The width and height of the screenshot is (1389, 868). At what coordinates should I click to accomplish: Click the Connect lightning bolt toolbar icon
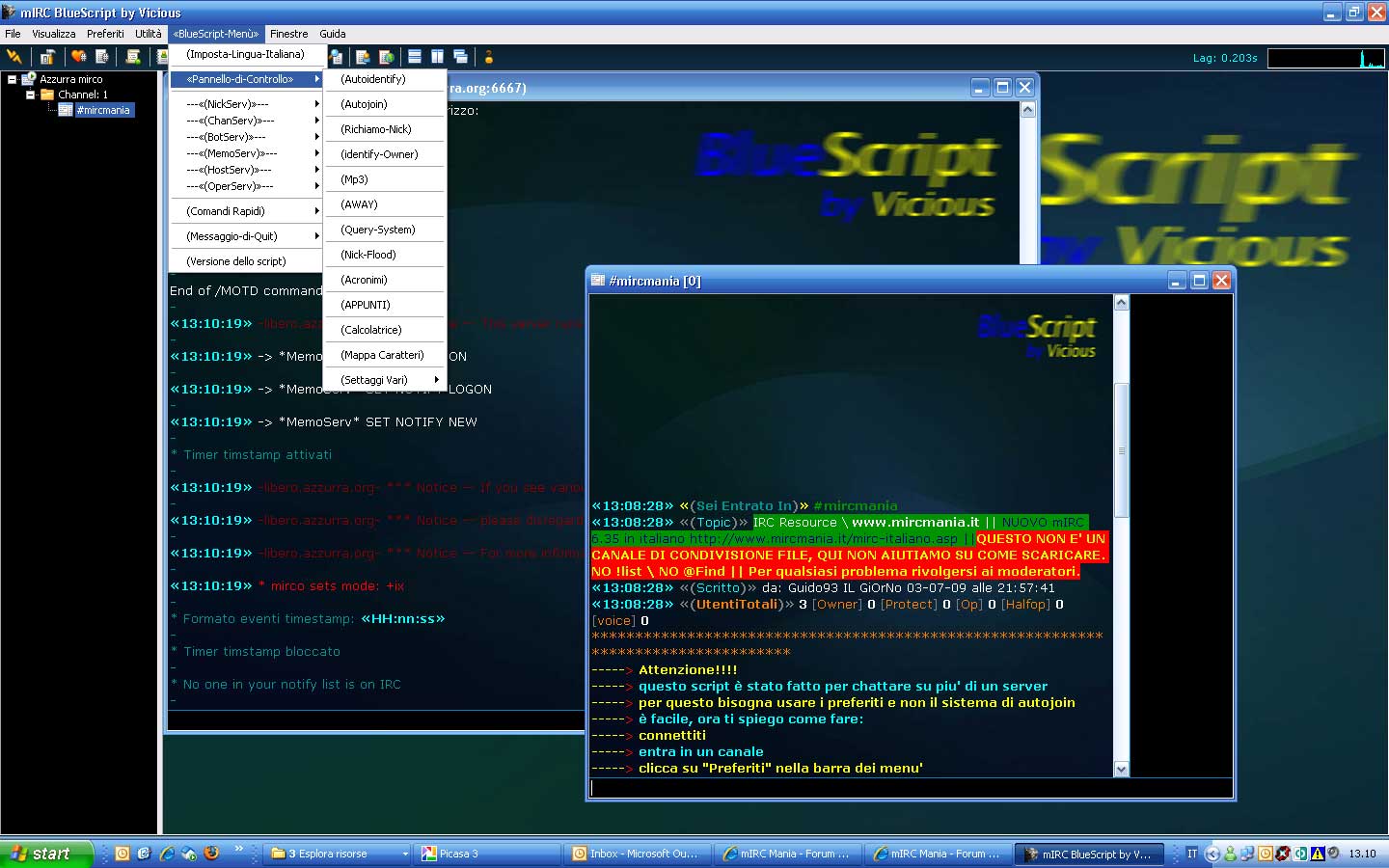click(x=14, y=57)
